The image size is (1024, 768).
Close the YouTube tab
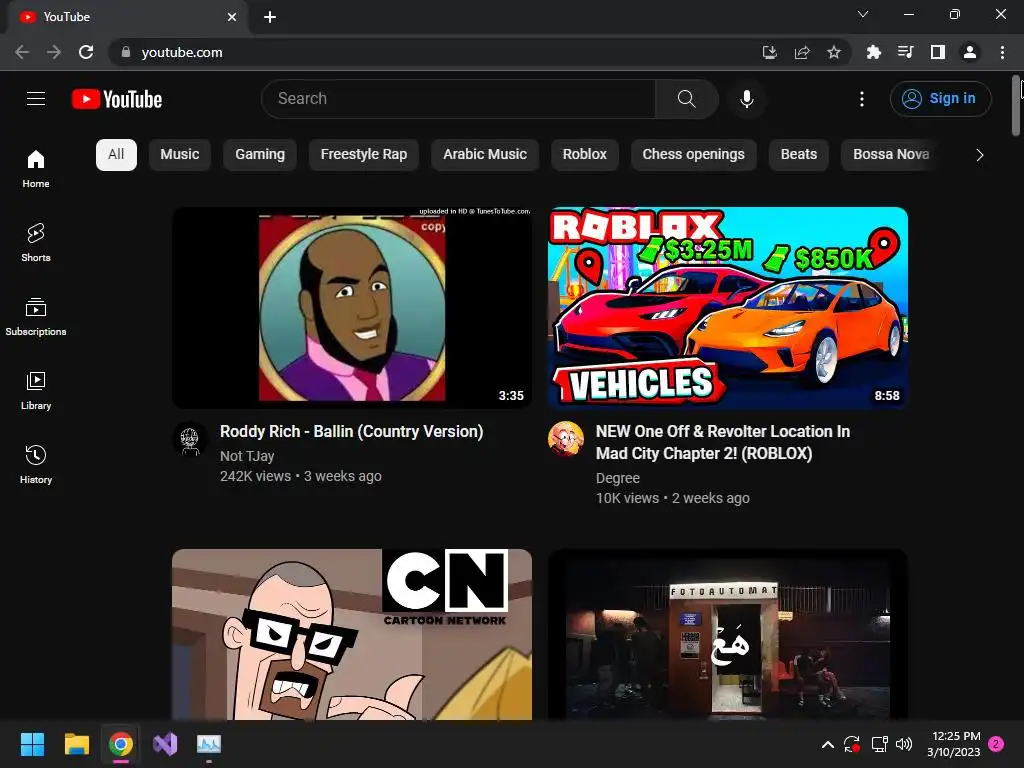point(232,17)
